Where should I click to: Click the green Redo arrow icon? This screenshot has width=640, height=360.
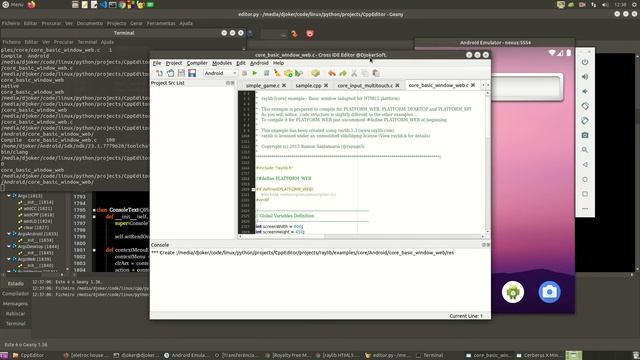pos(343,73)
